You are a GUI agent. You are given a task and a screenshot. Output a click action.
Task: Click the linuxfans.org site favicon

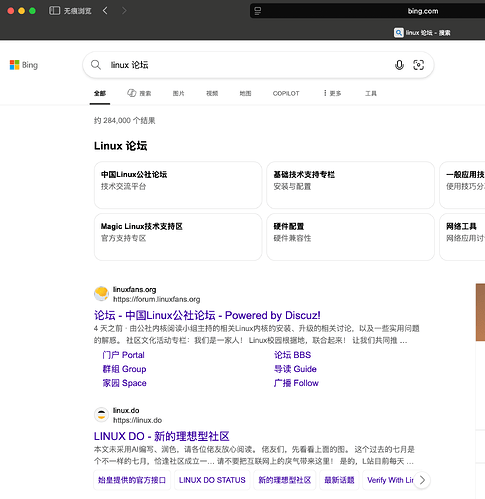pos(101,293)
